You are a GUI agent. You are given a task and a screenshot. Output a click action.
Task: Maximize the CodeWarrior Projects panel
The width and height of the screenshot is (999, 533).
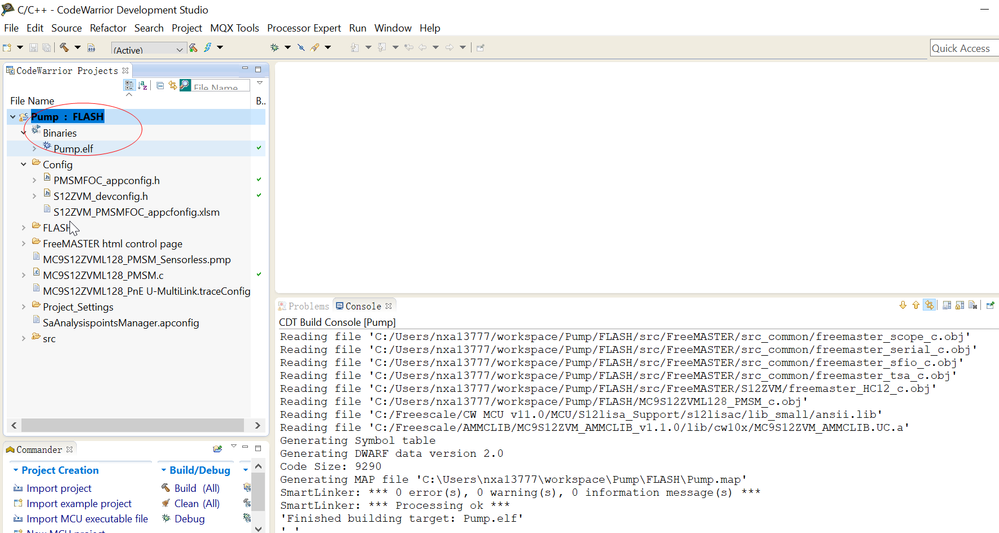(258, 69)
